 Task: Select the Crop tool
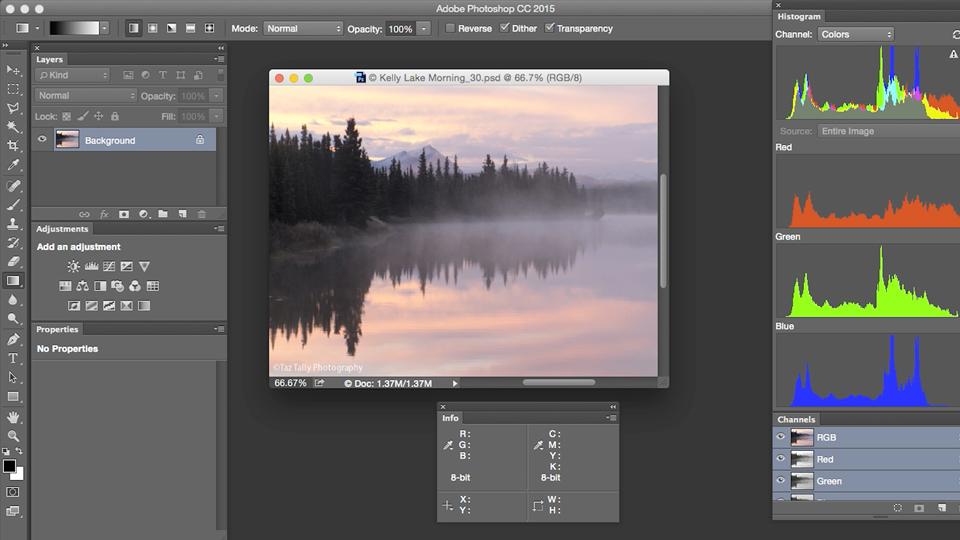(13, 146)
